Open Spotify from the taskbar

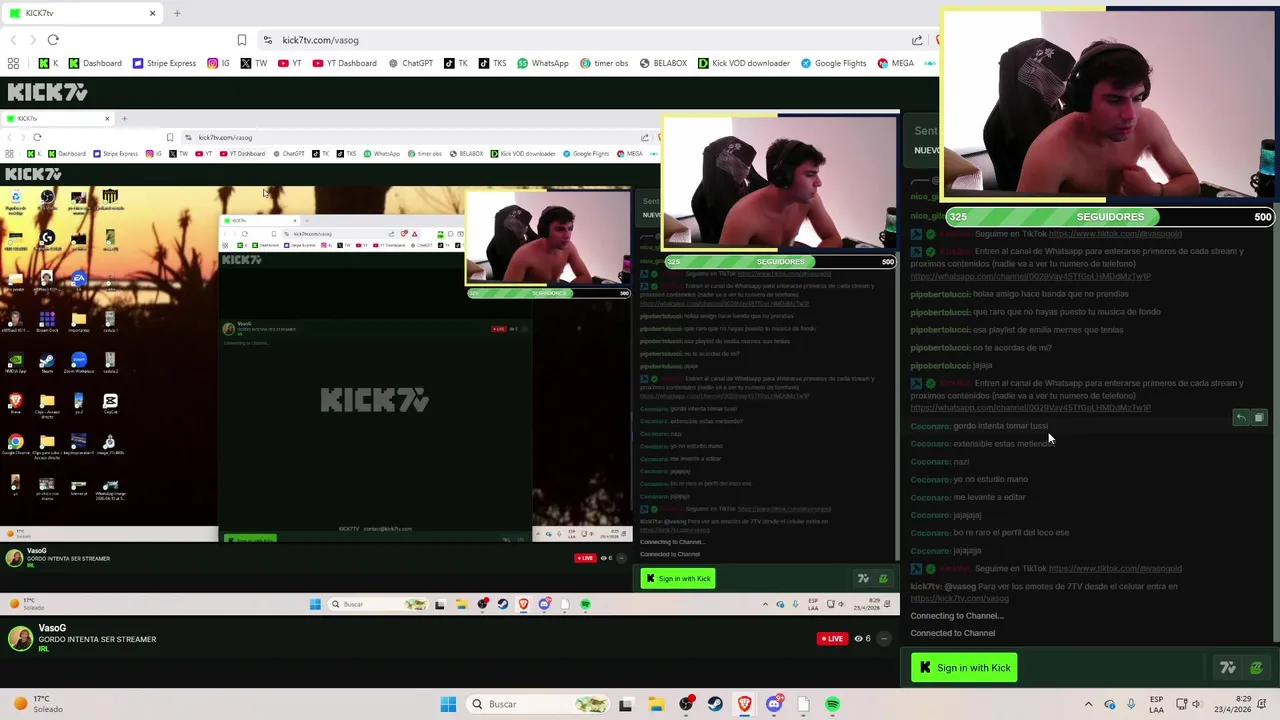[832, 704]
